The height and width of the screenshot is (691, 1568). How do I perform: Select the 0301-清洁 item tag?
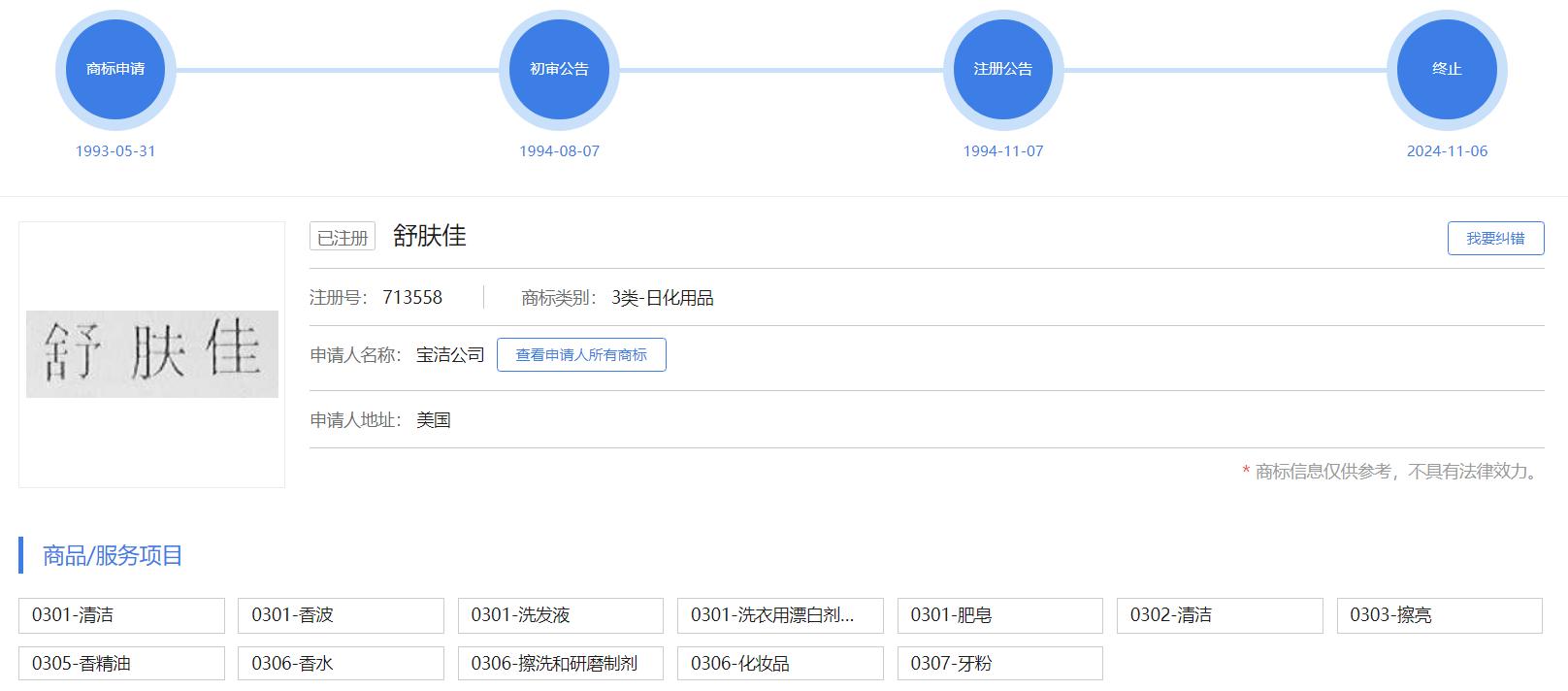click(x=121, y=615)
